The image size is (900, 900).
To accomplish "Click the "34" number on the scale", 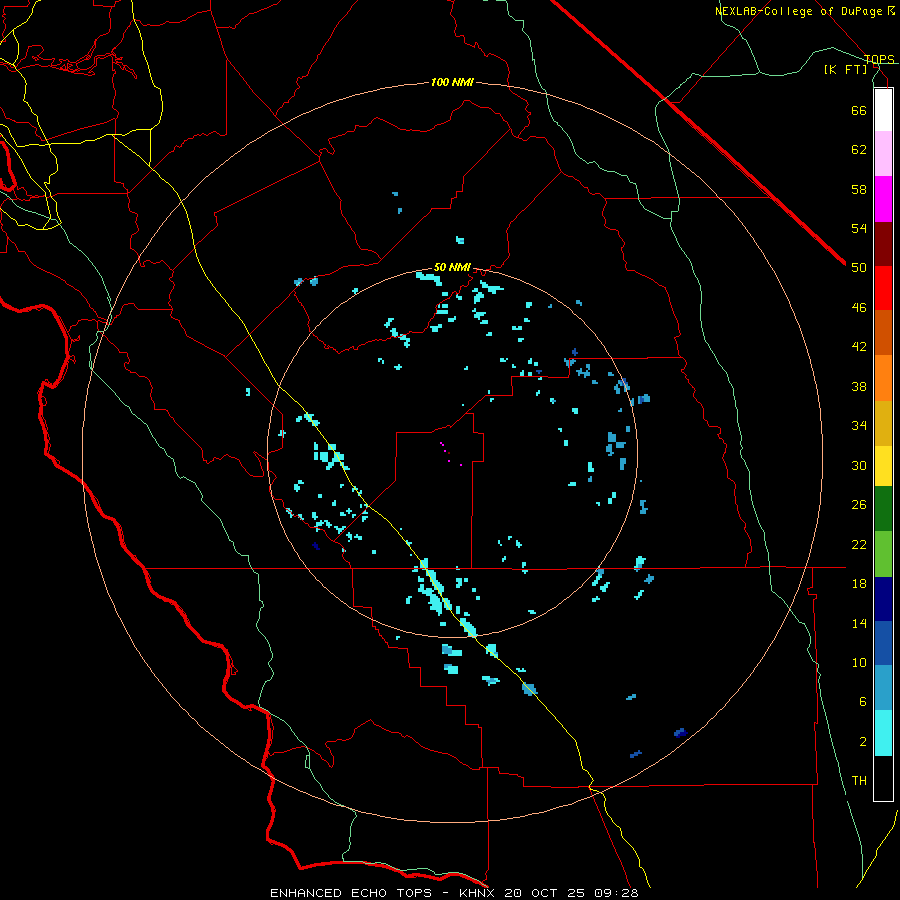I will (x=859, y=426).
